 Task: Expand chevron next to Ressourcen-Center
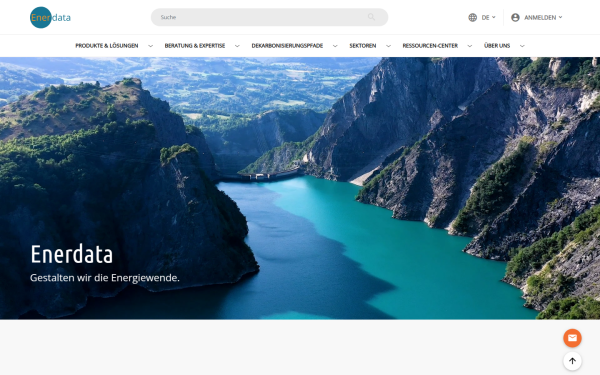470,46
